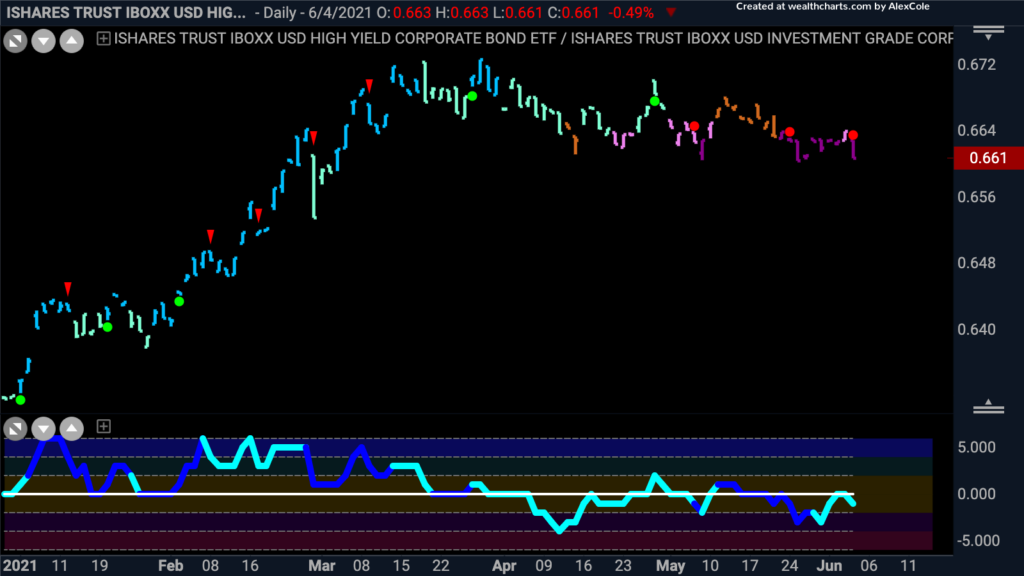Select the close value C:0.661
1024x576 pixels.
click(x=573, y=12)
